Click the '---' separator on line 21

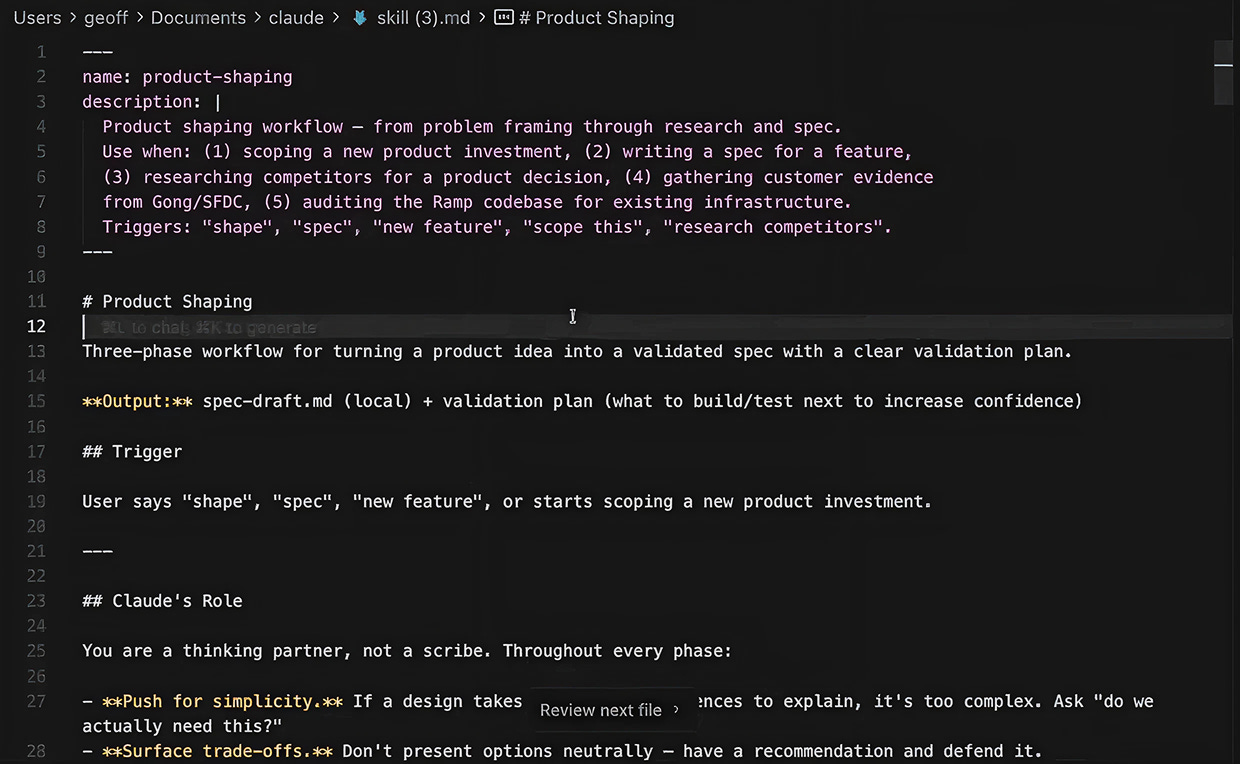coord(97,551)
